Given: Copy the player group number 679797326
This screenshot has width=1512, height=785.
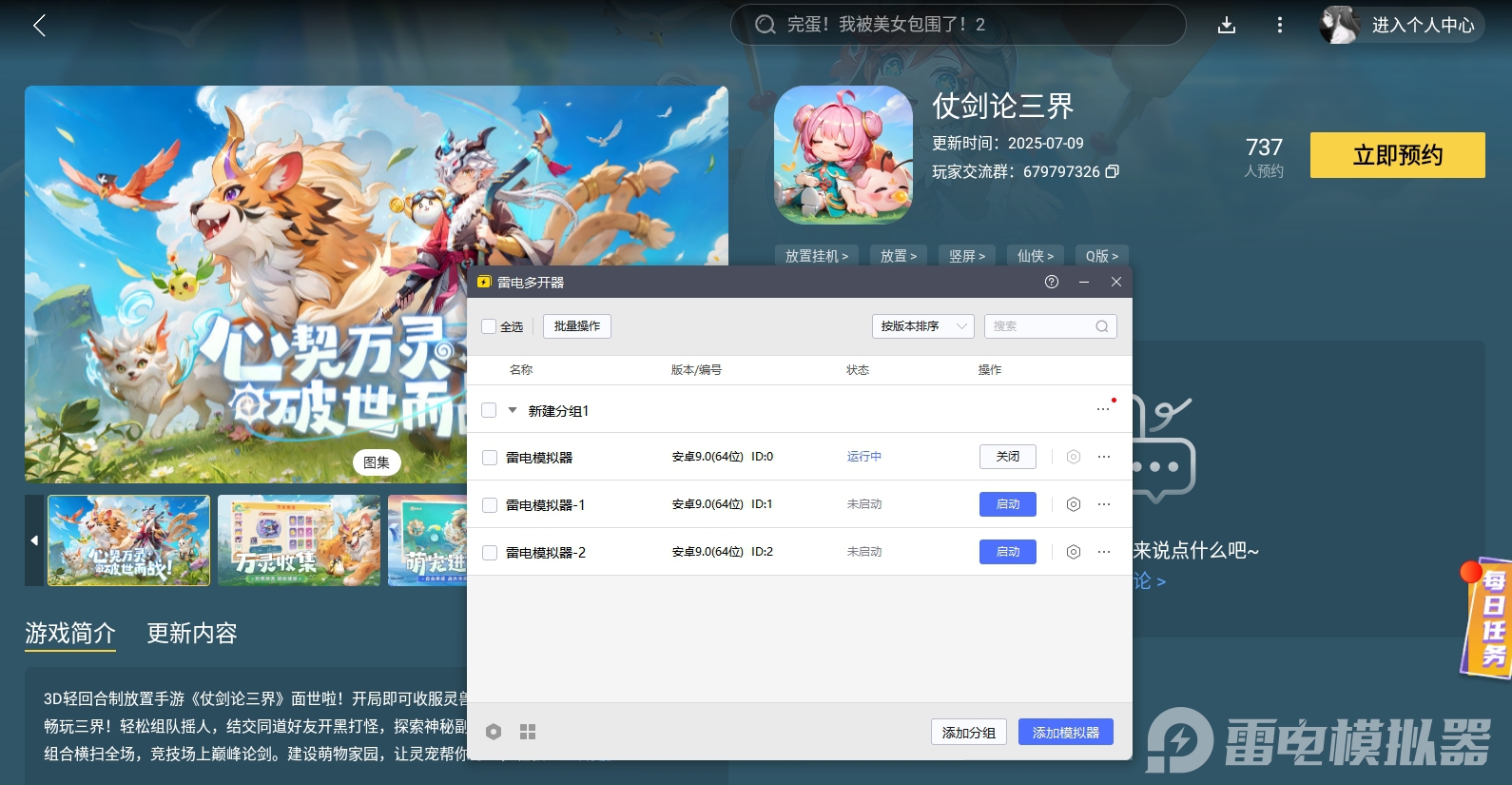Looking at the screenshot, I should click(1113, 171).
